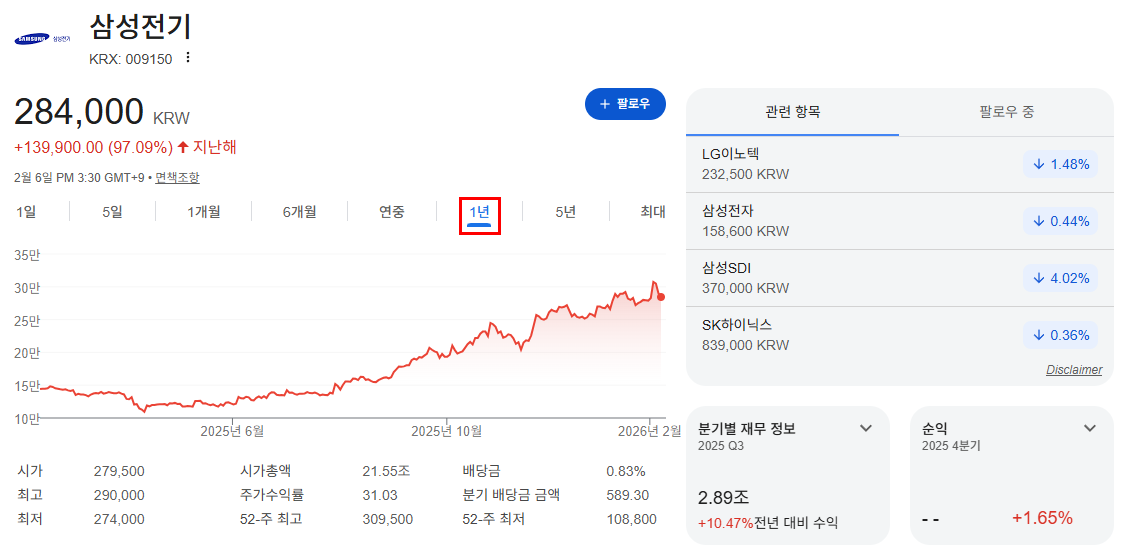
Task: Click the 삼성전기 company name heading
Action: (x=141, y=27)
